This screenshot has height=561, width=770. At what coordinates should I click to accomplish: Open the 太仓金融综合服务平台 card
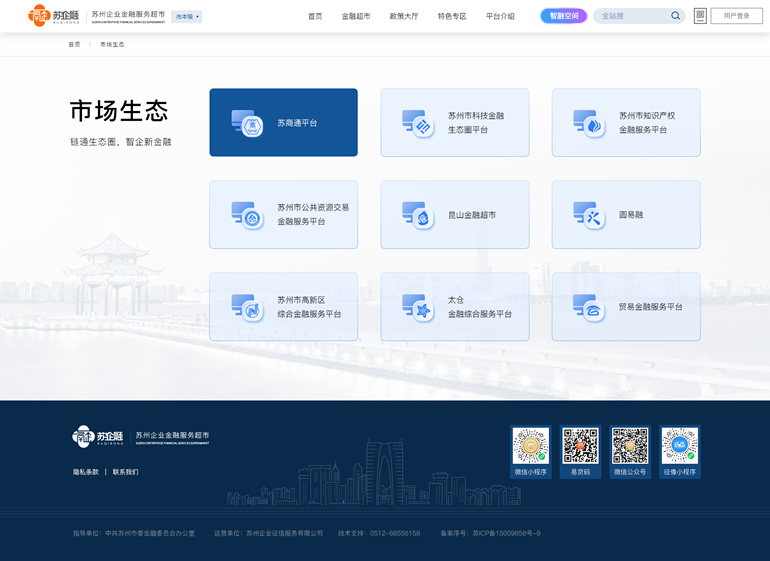coord(455,307)
